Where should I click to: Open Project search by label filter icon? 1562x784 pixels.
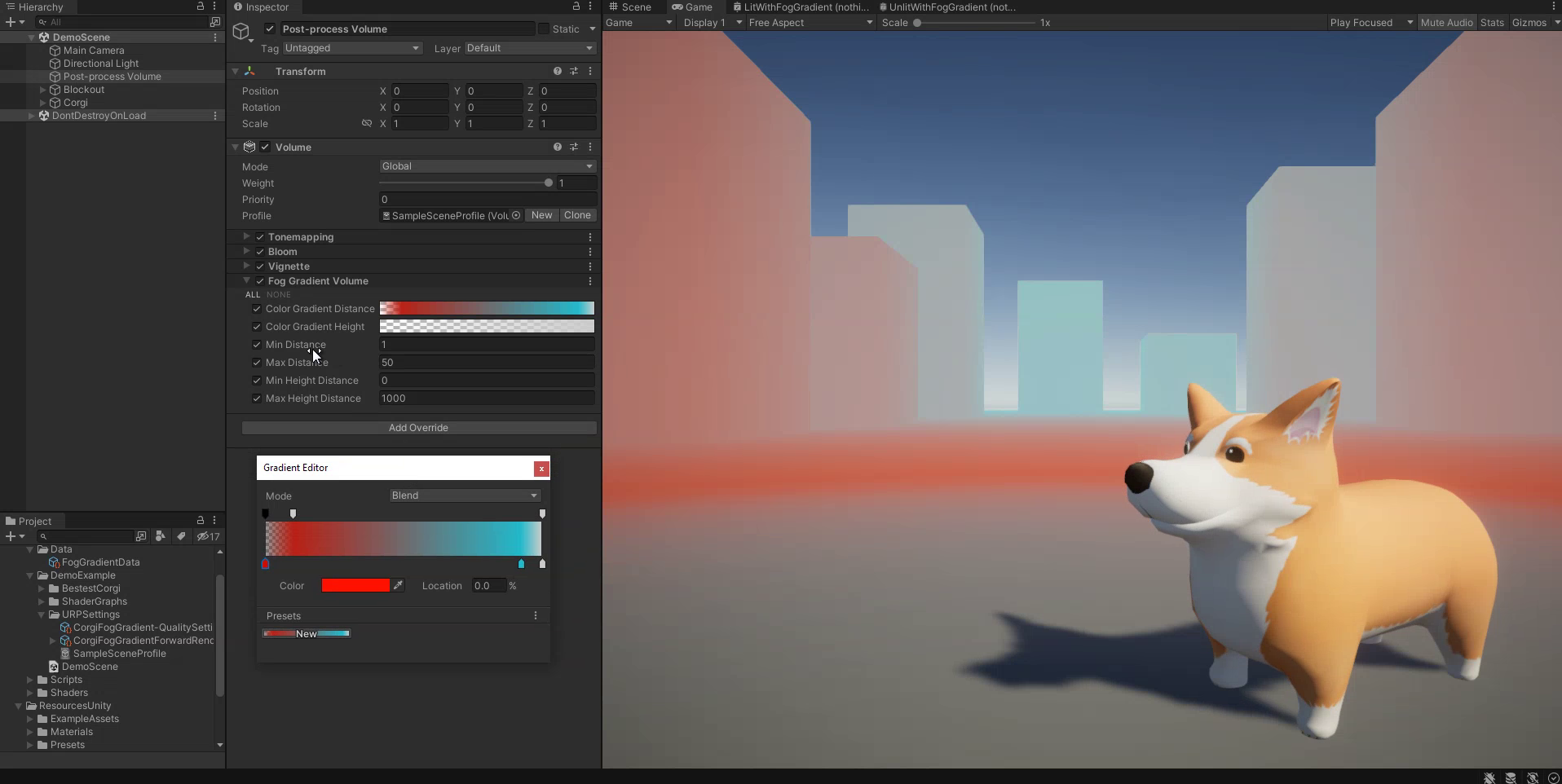[x=181, y=536]
